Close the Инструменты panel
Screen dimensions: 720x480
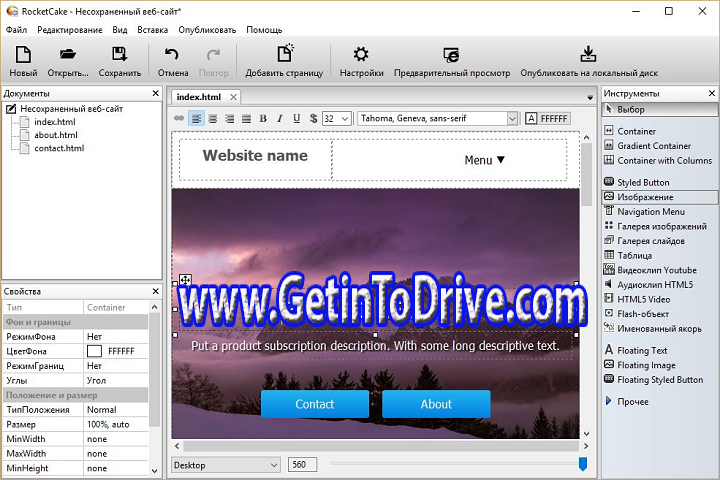712,93
